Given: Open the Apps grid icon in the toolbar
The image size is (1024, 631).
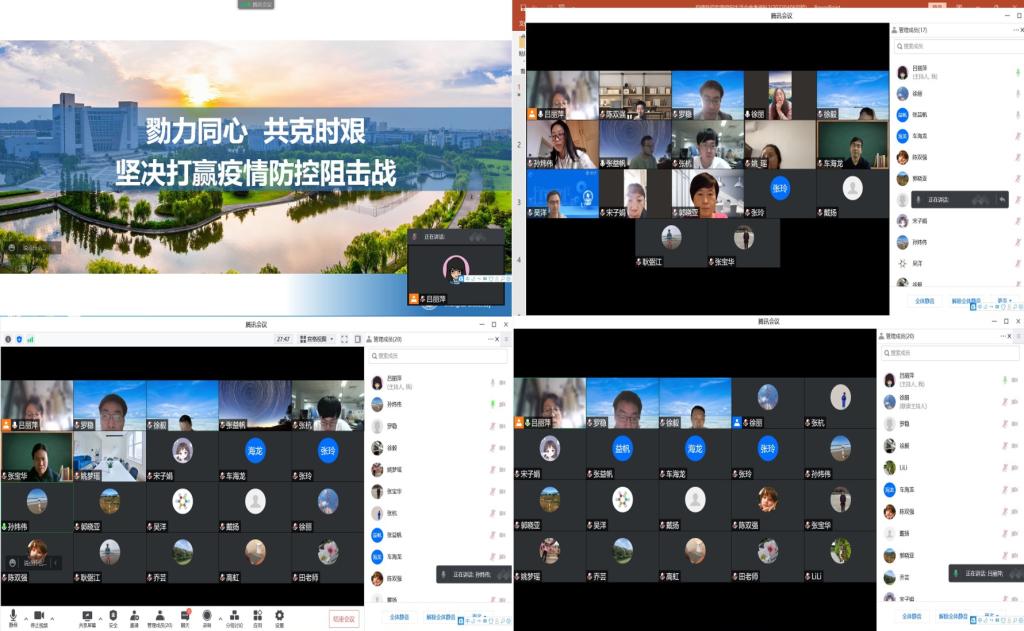Looking at the screenshot, I should click(x=257, y=615).
